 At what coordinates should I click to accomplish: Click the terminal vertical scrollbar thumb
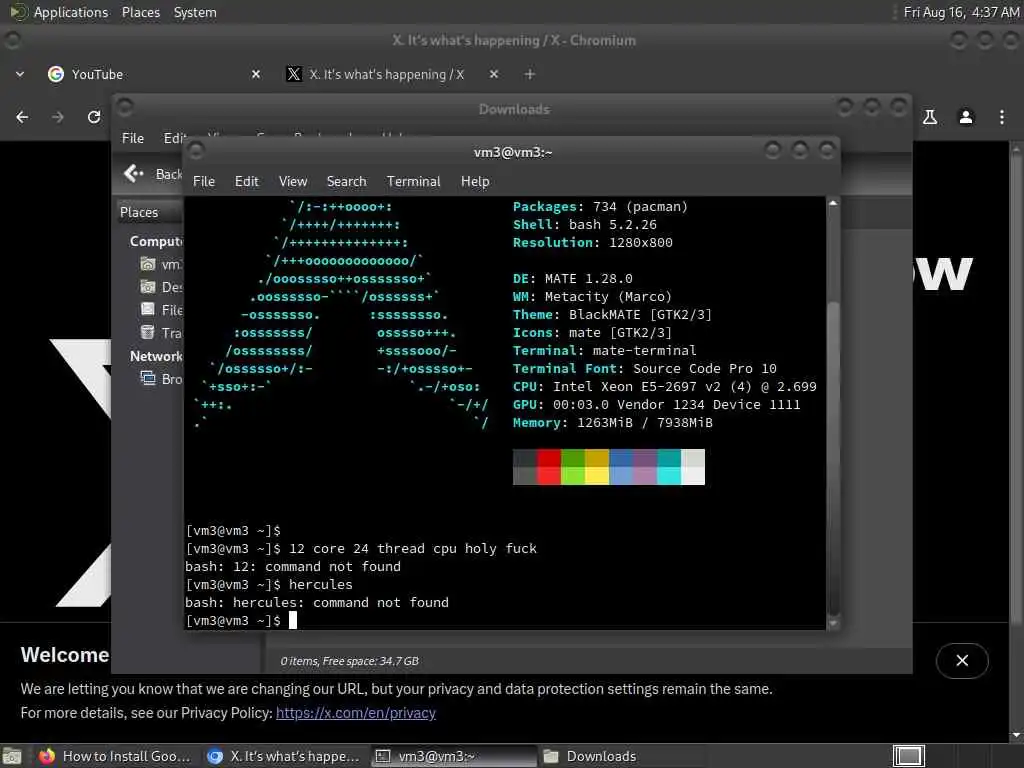coord(833,457)
